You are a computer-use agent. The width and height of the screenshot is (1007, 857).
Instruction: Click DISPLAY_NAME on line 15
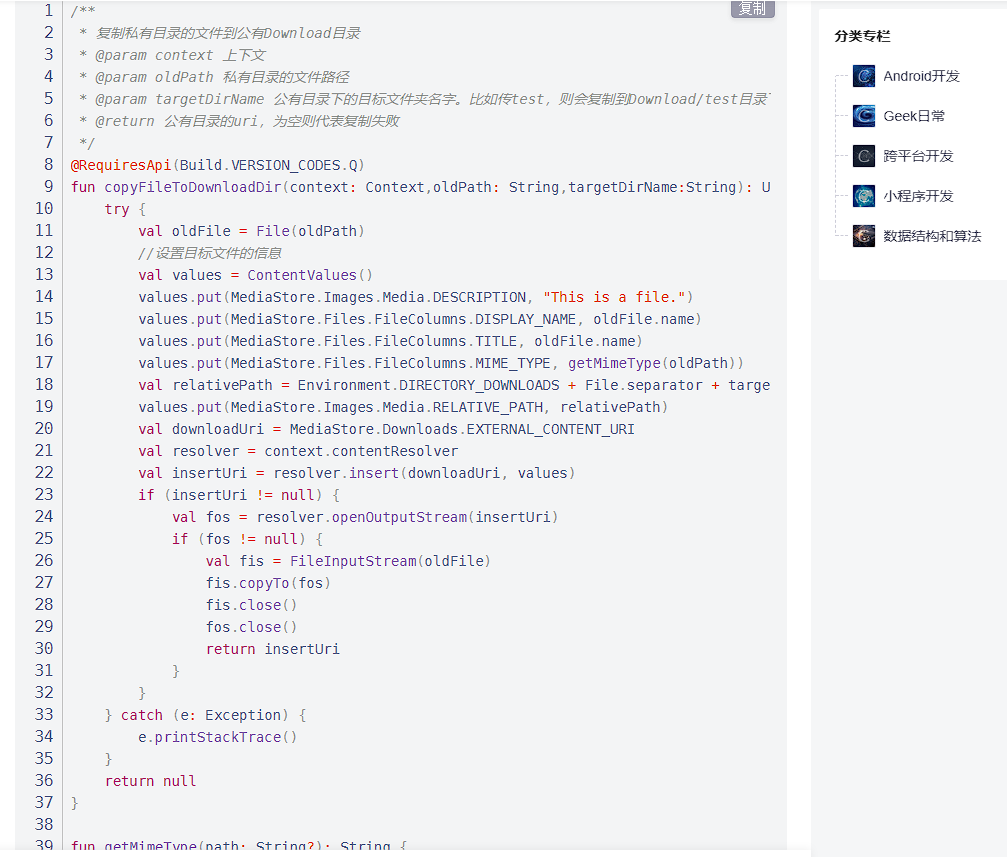pyautogui.click(x=525, y=319)
